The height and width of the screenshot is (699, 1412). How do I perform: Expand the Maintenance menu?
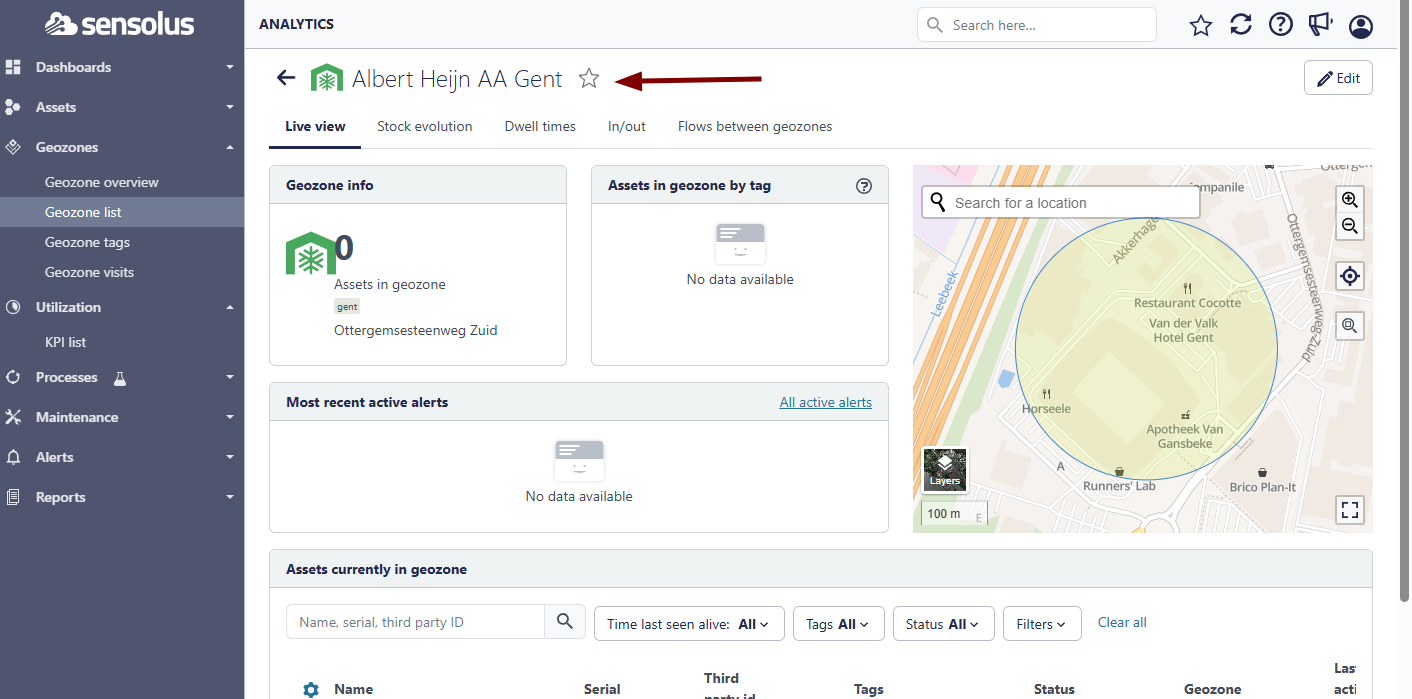(230, 417)
